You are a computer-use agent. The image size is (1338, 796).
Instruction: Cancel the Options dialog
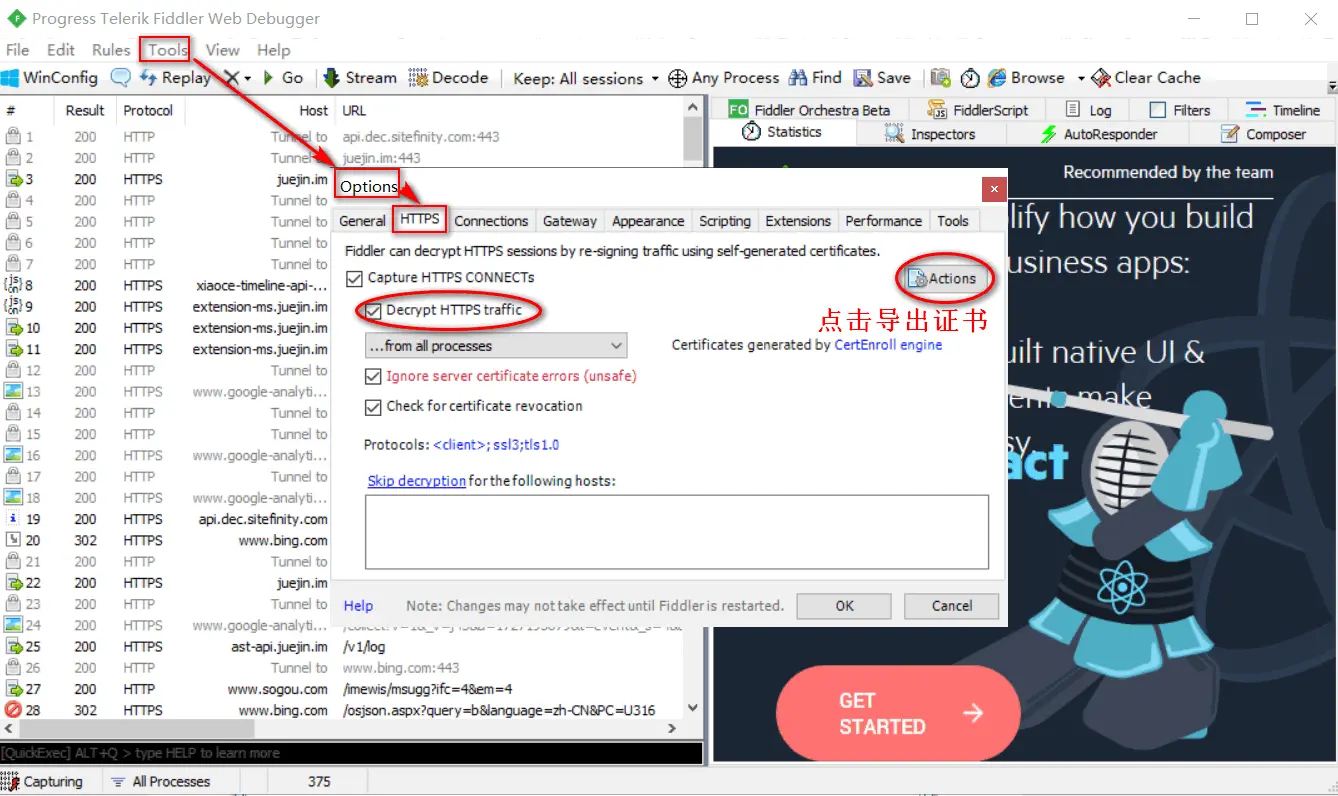(952, 605)
